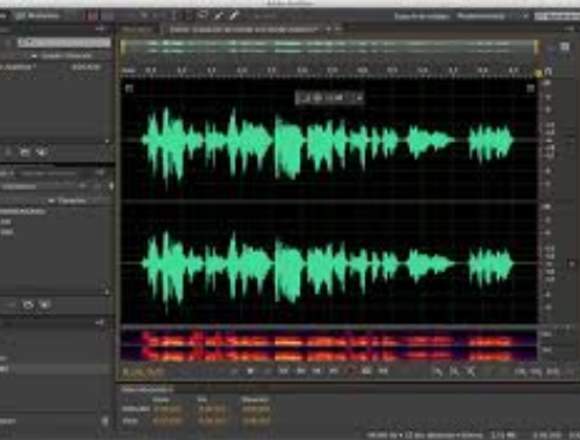Viewport: 580px width, 440px height.
Task: Click Zoom In Time icon
Action: (471, 372)
